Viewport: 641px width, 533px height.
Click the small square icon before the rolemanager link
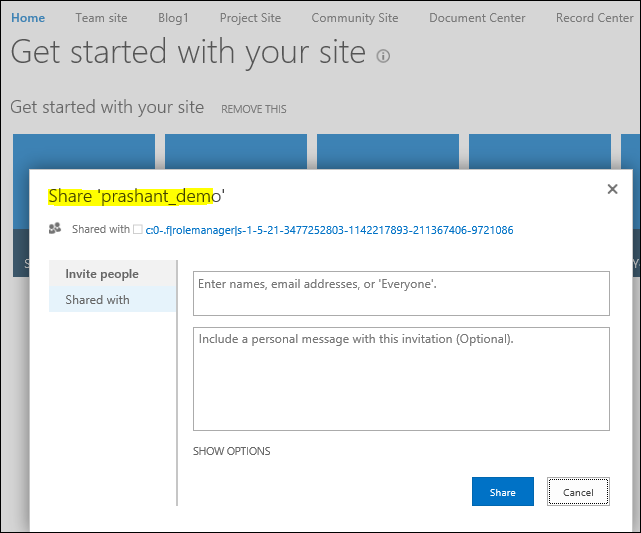point(138,230)
